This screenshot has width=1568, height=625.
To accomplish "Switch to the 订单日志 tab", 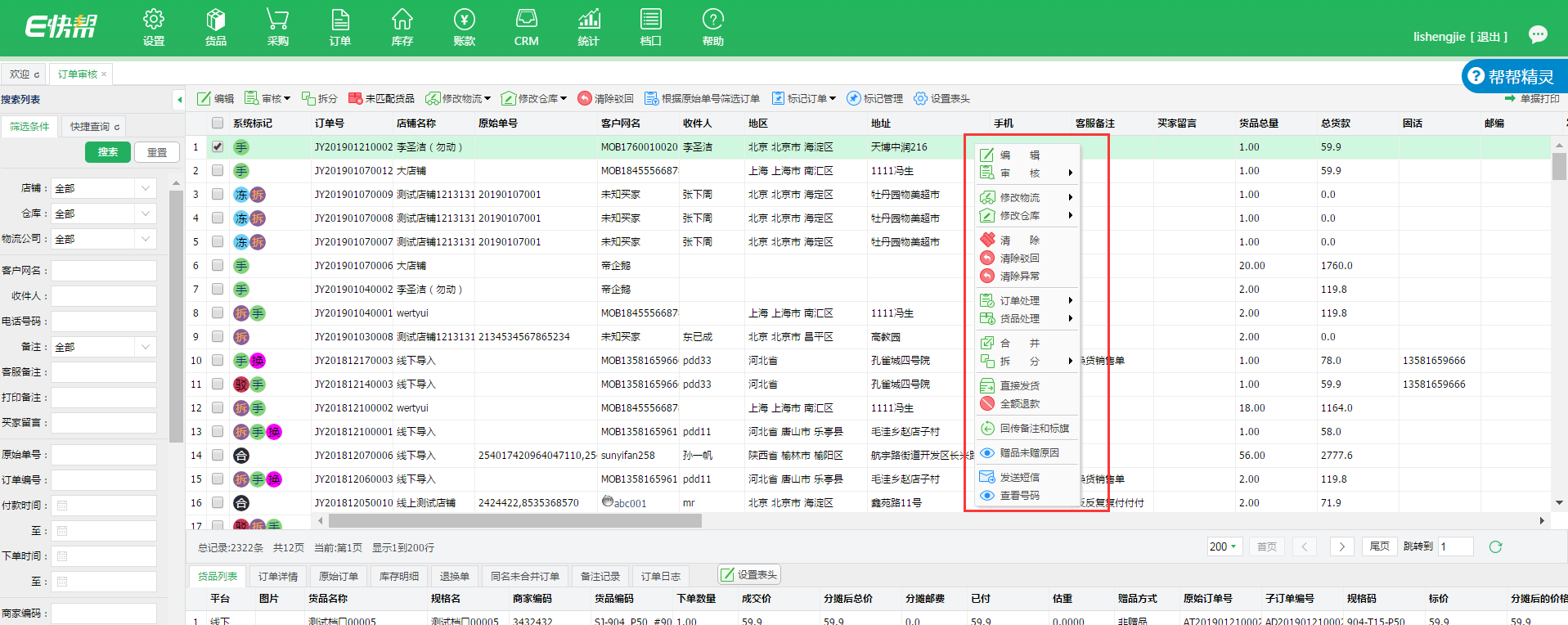I will point(661,576).
